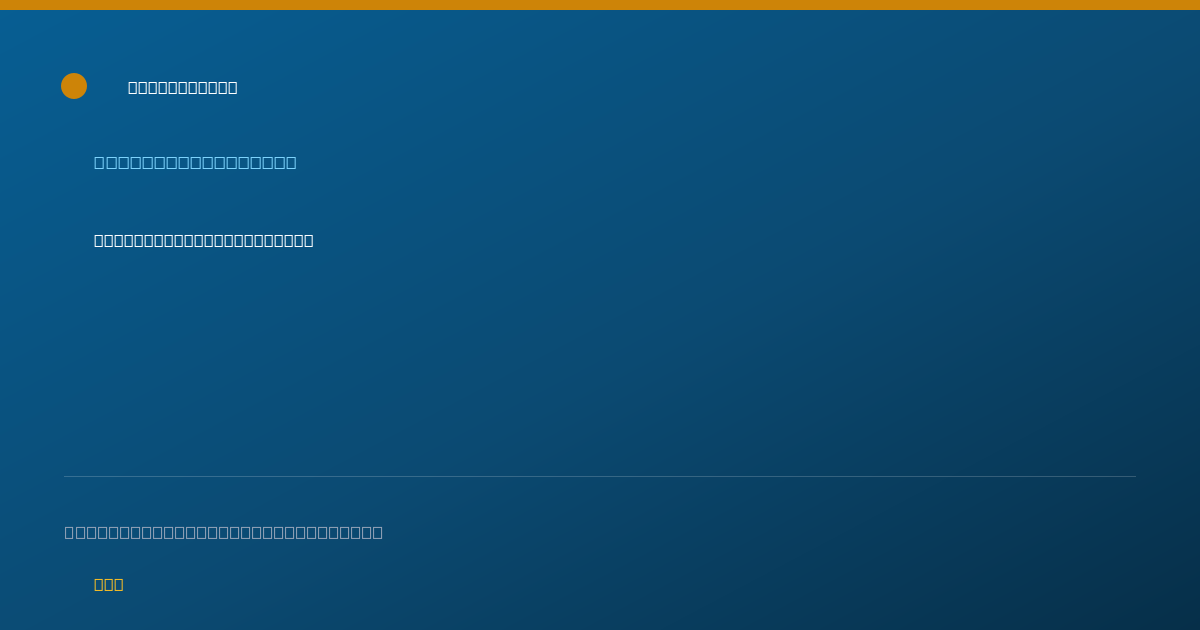Click the orange accent bar at top

click(x=600, y=5)
